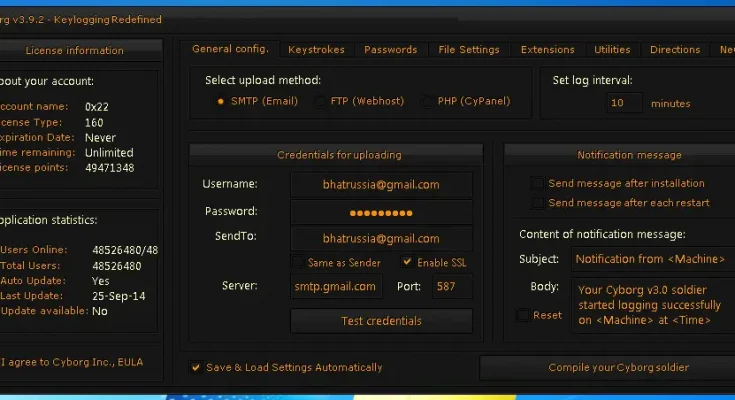Click into the Password field

click(x=381, y=212)
